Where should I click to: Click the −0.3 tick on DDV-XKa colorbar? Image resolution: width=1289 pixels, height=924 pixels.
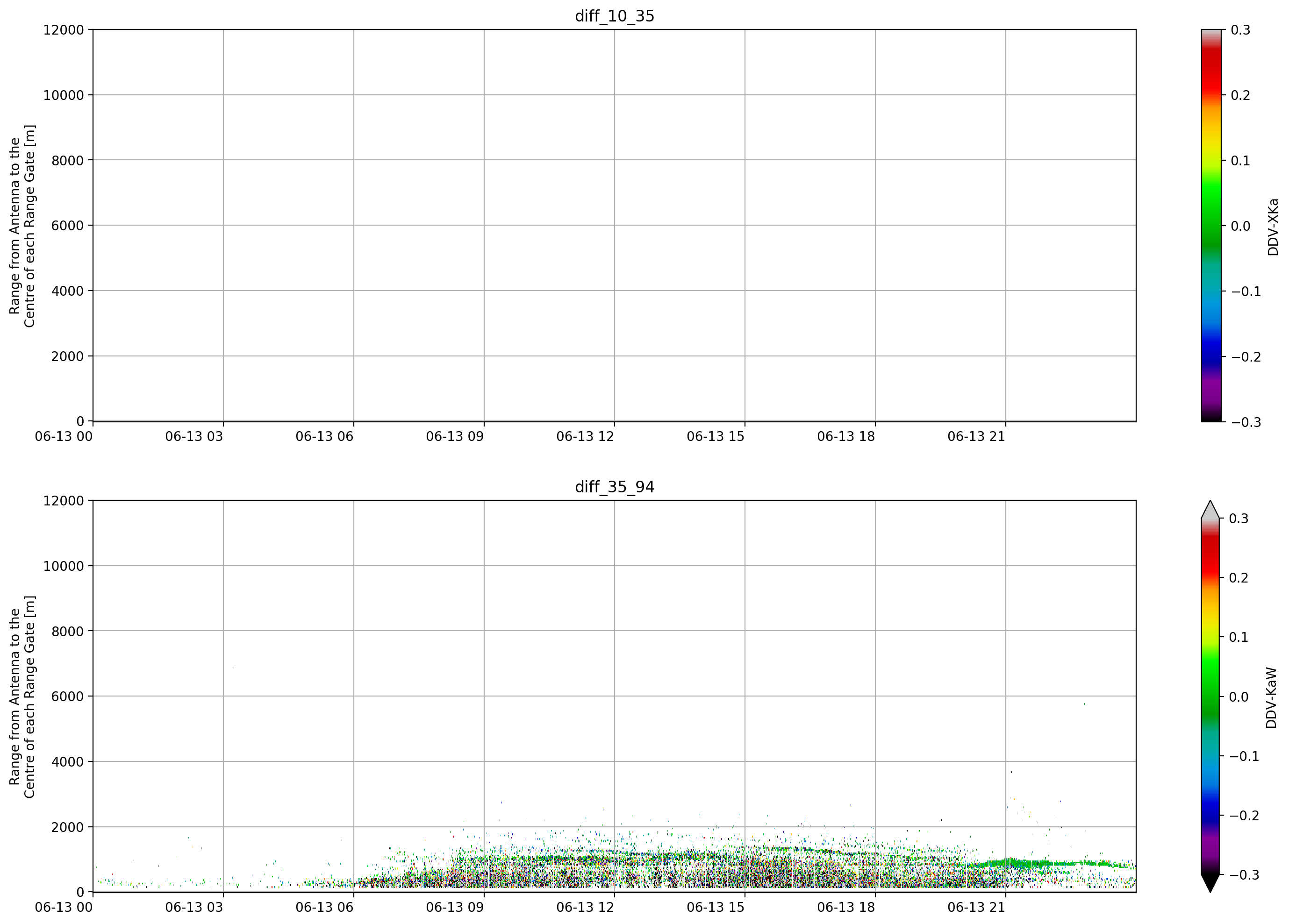[x=1246, y=422]
